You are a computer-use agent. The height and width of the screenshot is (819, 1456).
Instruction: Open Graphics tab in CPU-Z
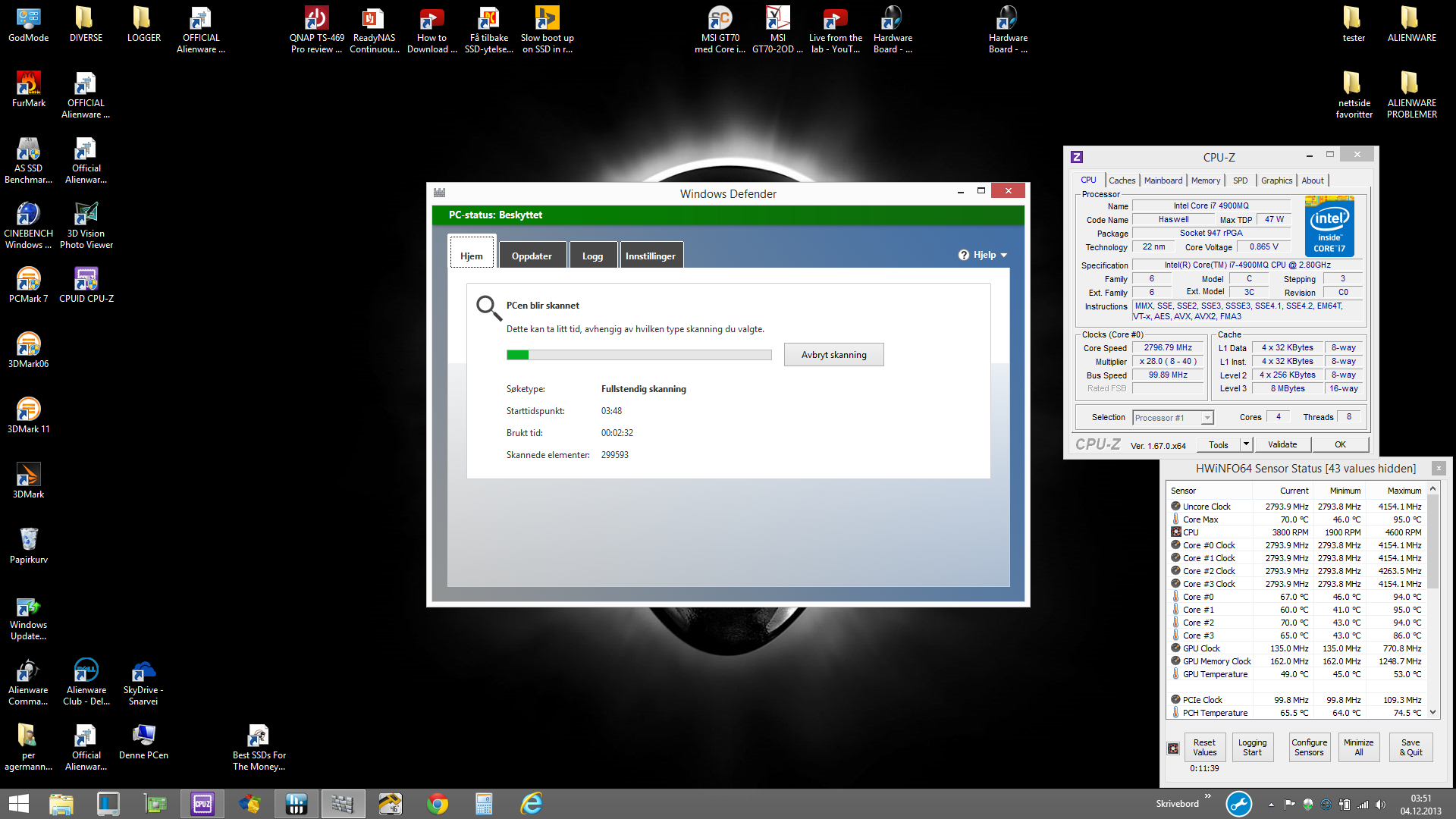click(1276, 180)
